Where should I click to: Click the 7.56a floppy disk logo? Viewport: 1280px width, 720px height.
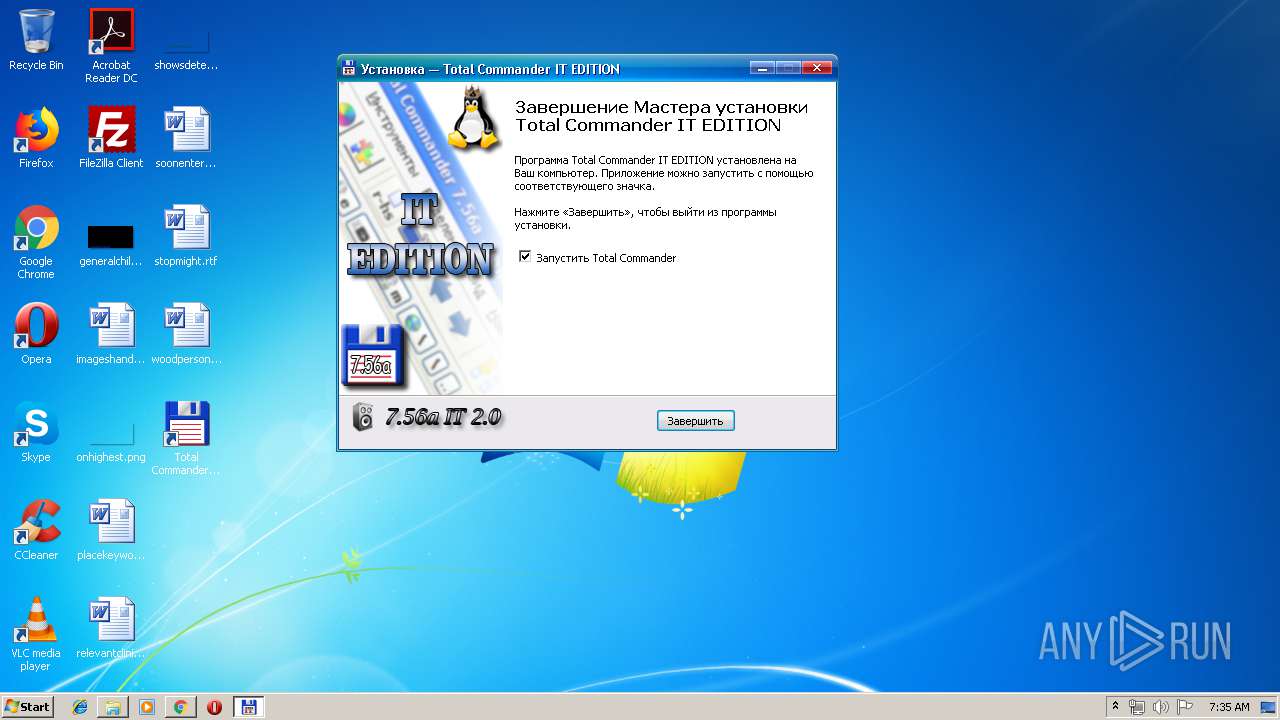pyautogui.click(x=373, y=355)
